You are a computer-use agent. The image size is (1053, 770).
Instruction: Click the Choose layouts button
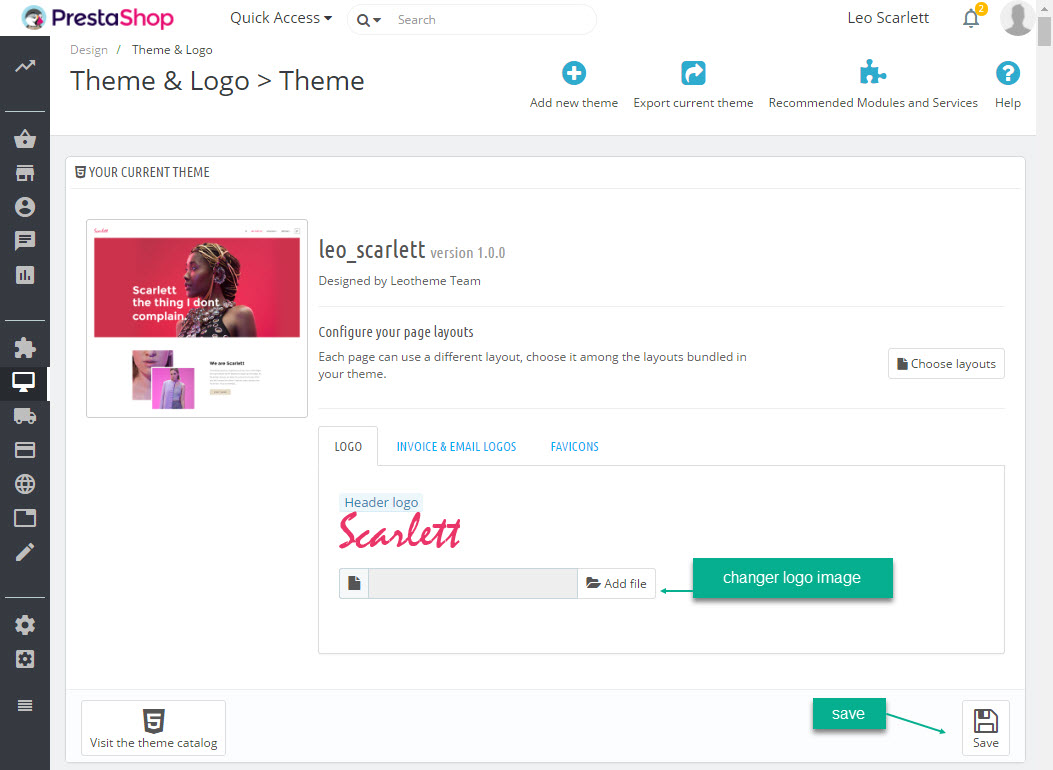946,363
